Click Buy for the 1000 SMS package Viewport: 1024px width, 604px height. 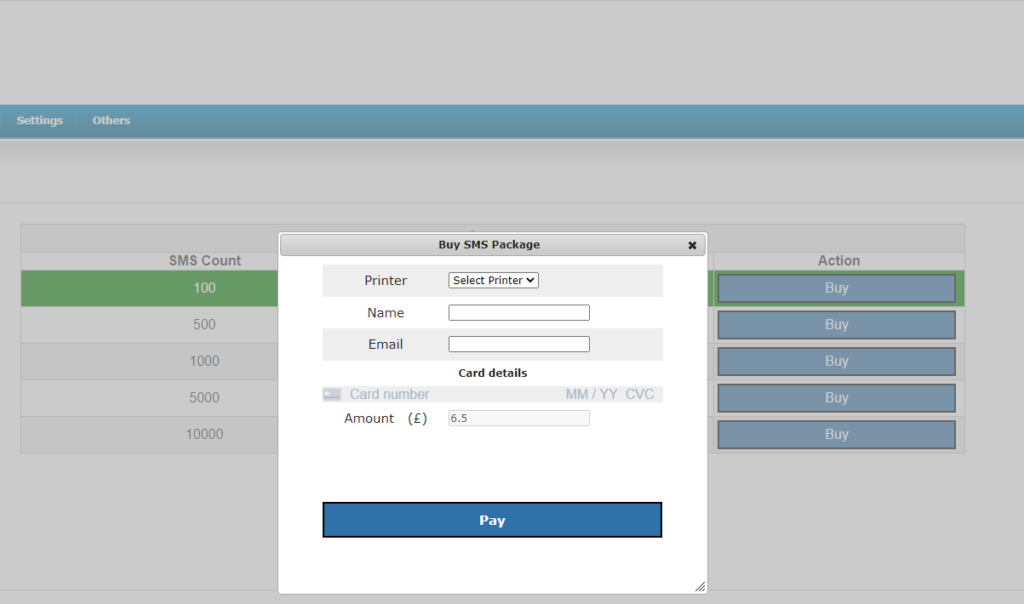coord(836,361)
